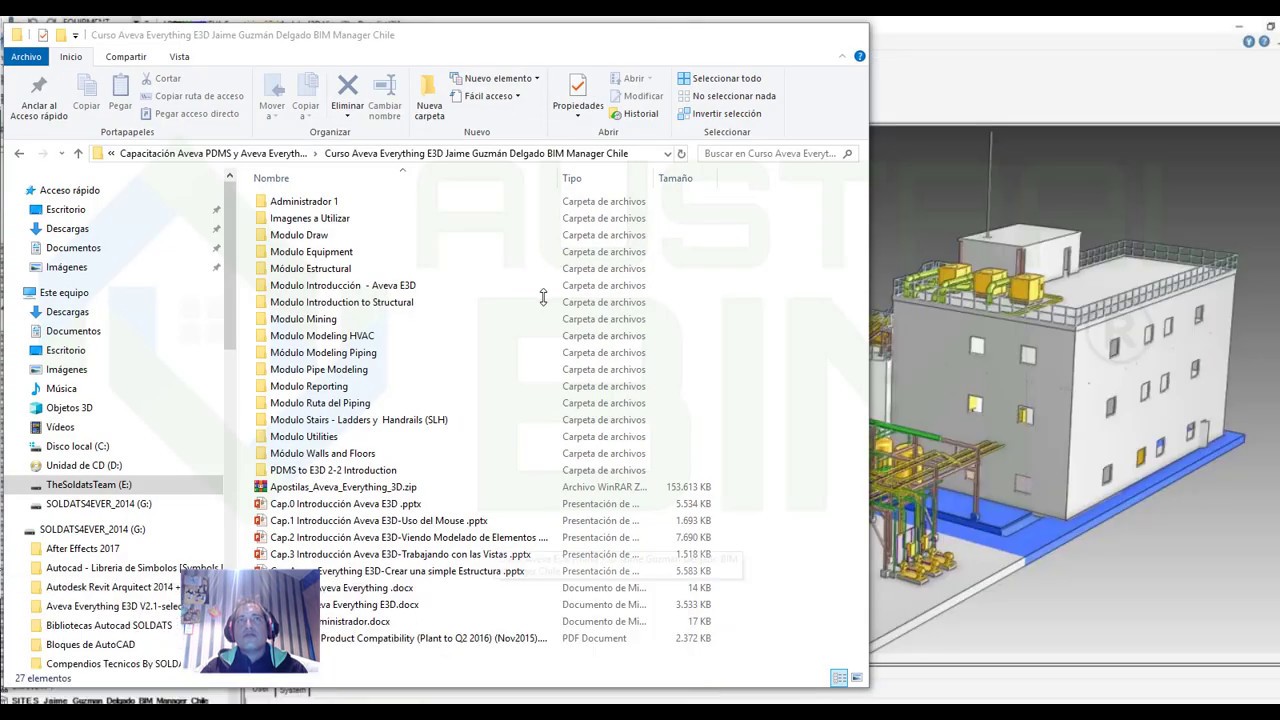This screenshot has height=720, width=1280.
Task: Open recent locations dropdown arrow
Action: coord(61,154)
